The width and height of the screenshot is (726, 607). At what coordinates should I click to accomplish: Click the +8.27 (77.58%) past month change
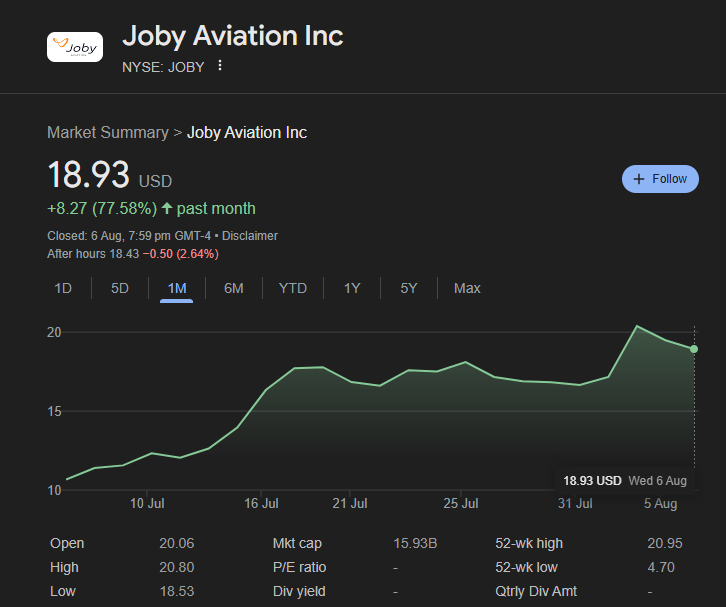pos(151,208)
